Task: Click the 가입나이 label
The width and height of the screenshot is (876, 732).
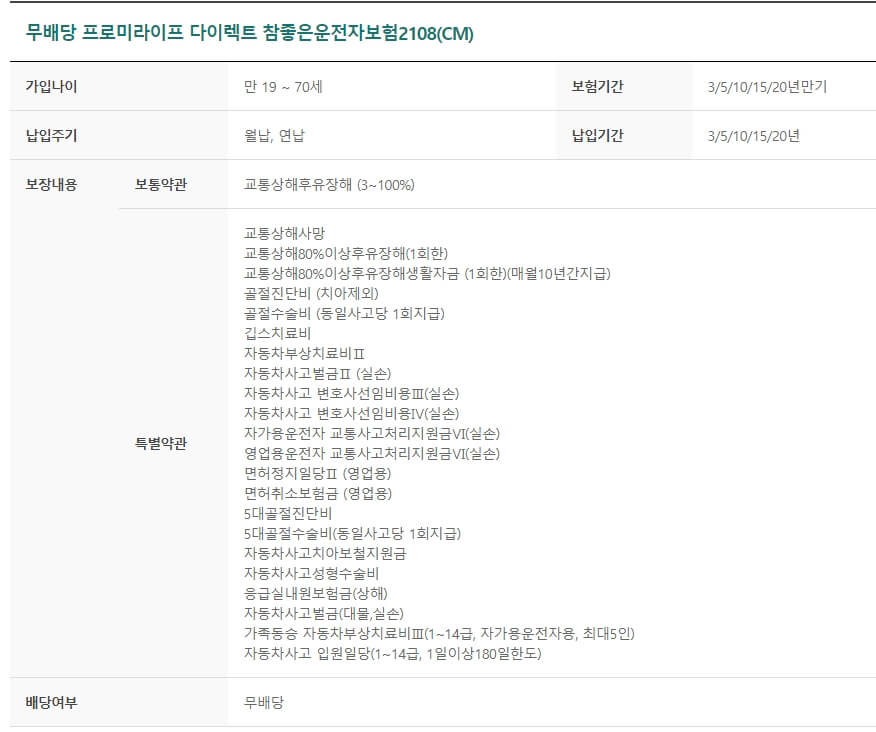Action: point(51,87)
